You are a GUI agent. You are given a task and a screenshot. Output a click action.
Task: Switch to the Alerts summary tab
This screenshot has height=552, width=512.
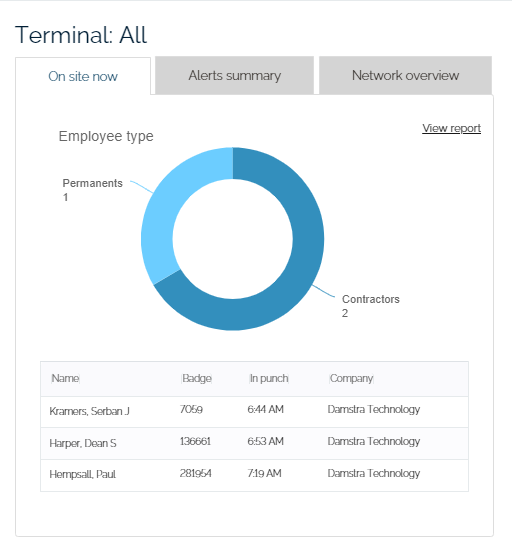235,75
